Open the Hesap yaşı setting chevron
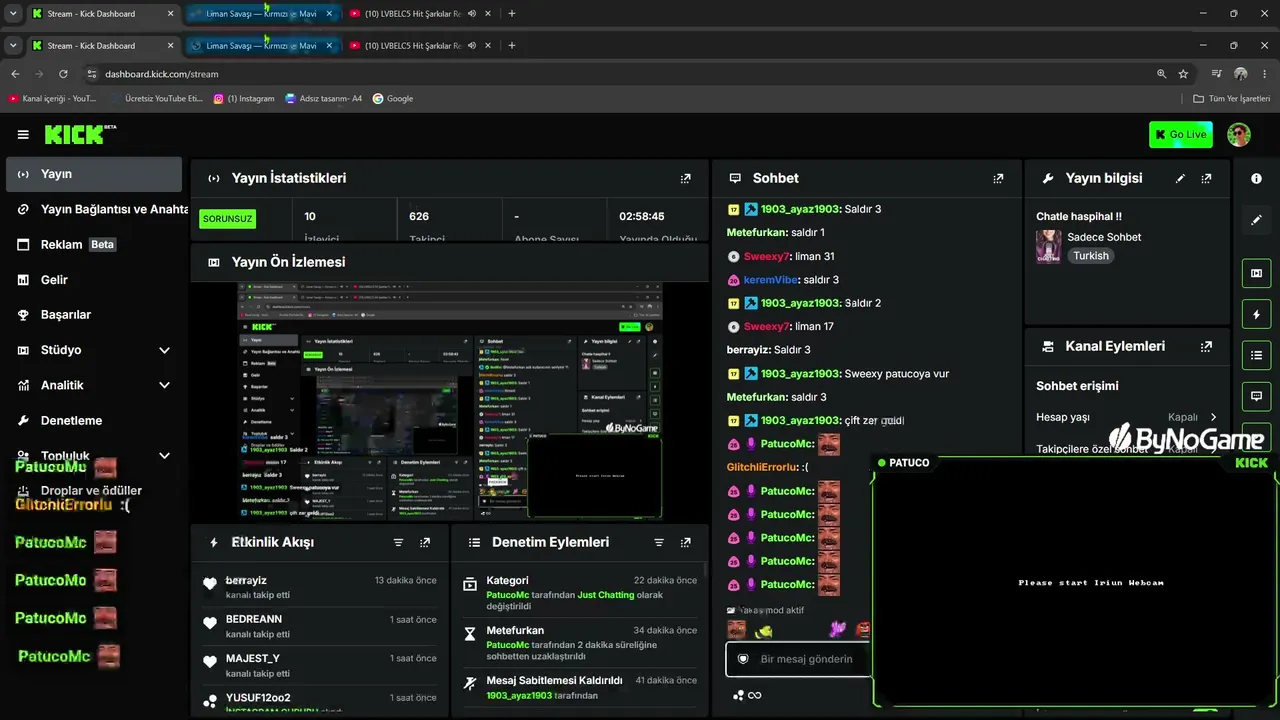 [x=1213, y=417]
